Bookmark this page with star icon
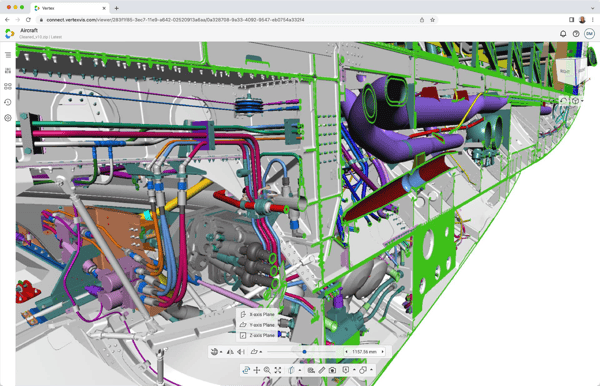 pos(432,20)
